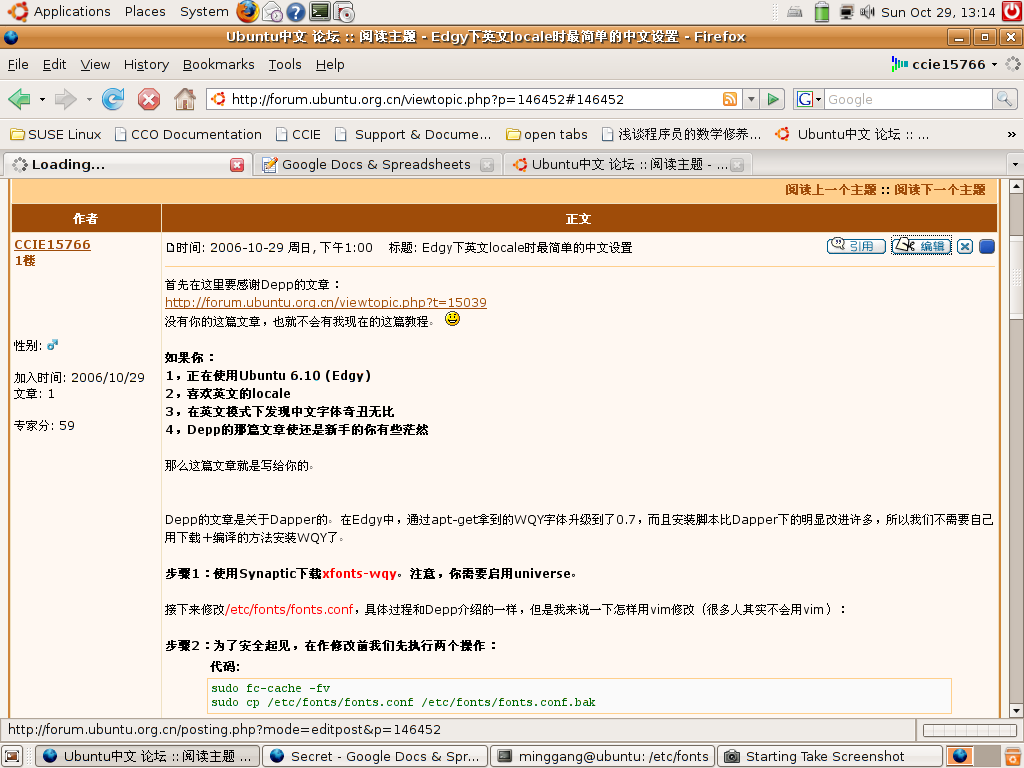Click the URL address field
Image resolution: width=1024 pixels, height=768 pixels.
475,99
